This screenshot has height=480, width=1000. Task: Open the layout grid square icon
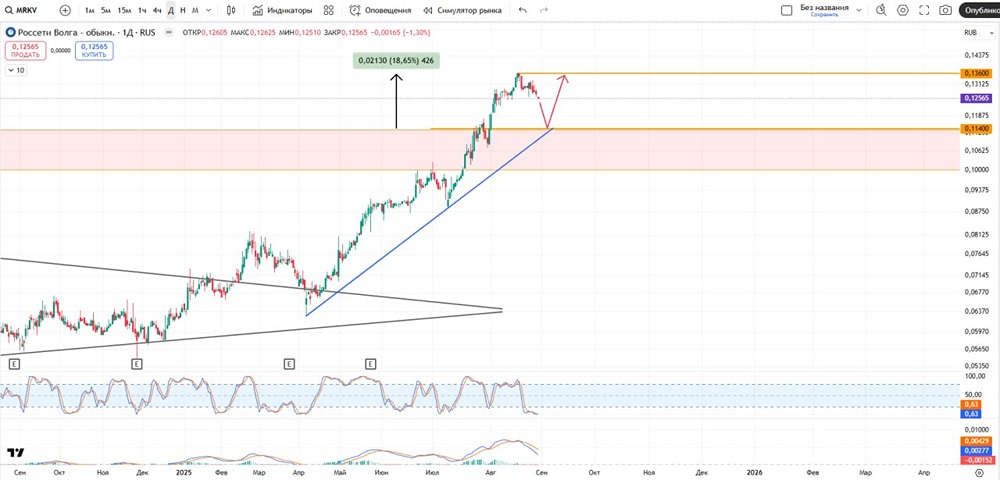tap(787, 10)
